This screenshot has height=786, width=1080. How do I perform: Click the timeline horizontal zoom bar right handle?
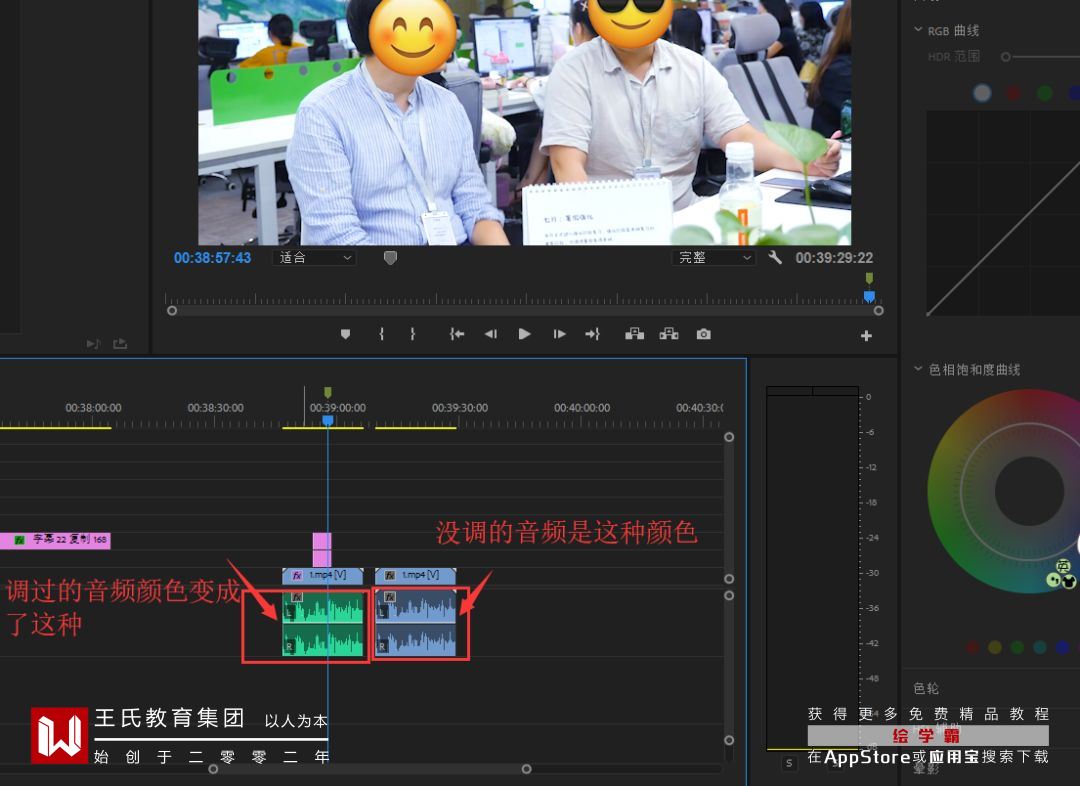tap(526, 769)
